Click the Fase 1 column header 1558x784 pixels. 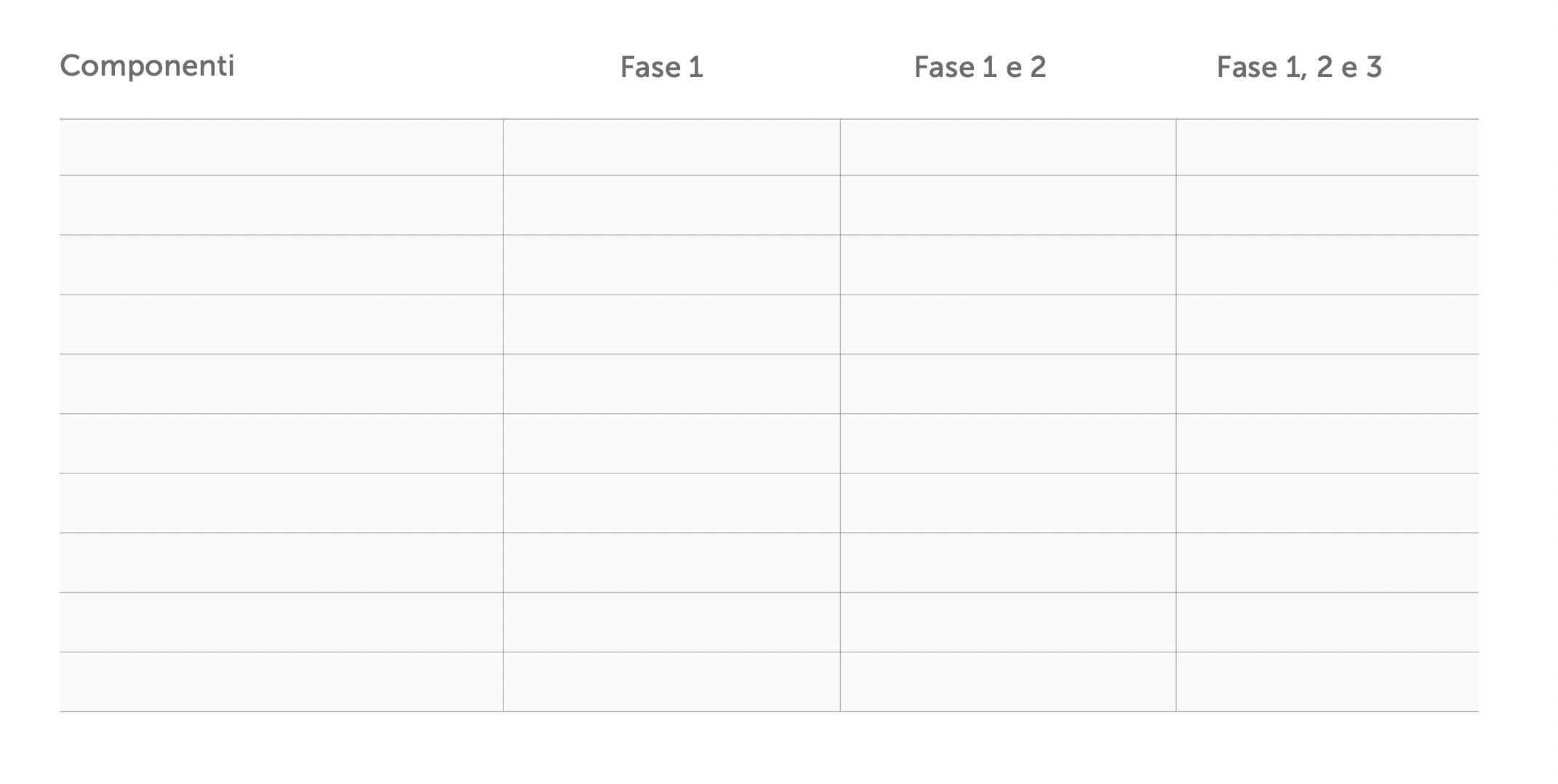coord(661,68)
